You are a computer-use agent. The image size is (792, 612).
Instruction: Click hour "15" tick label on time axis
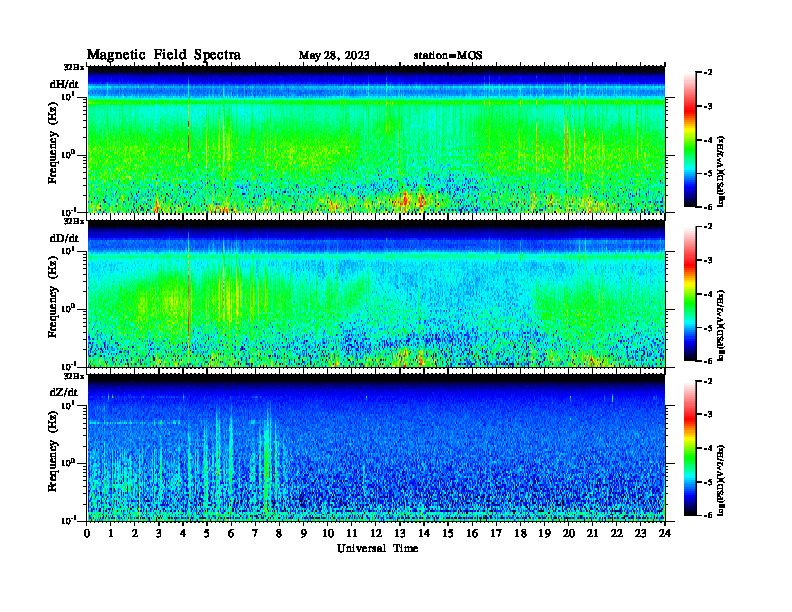pyautogui.click(x=448, y=534)
